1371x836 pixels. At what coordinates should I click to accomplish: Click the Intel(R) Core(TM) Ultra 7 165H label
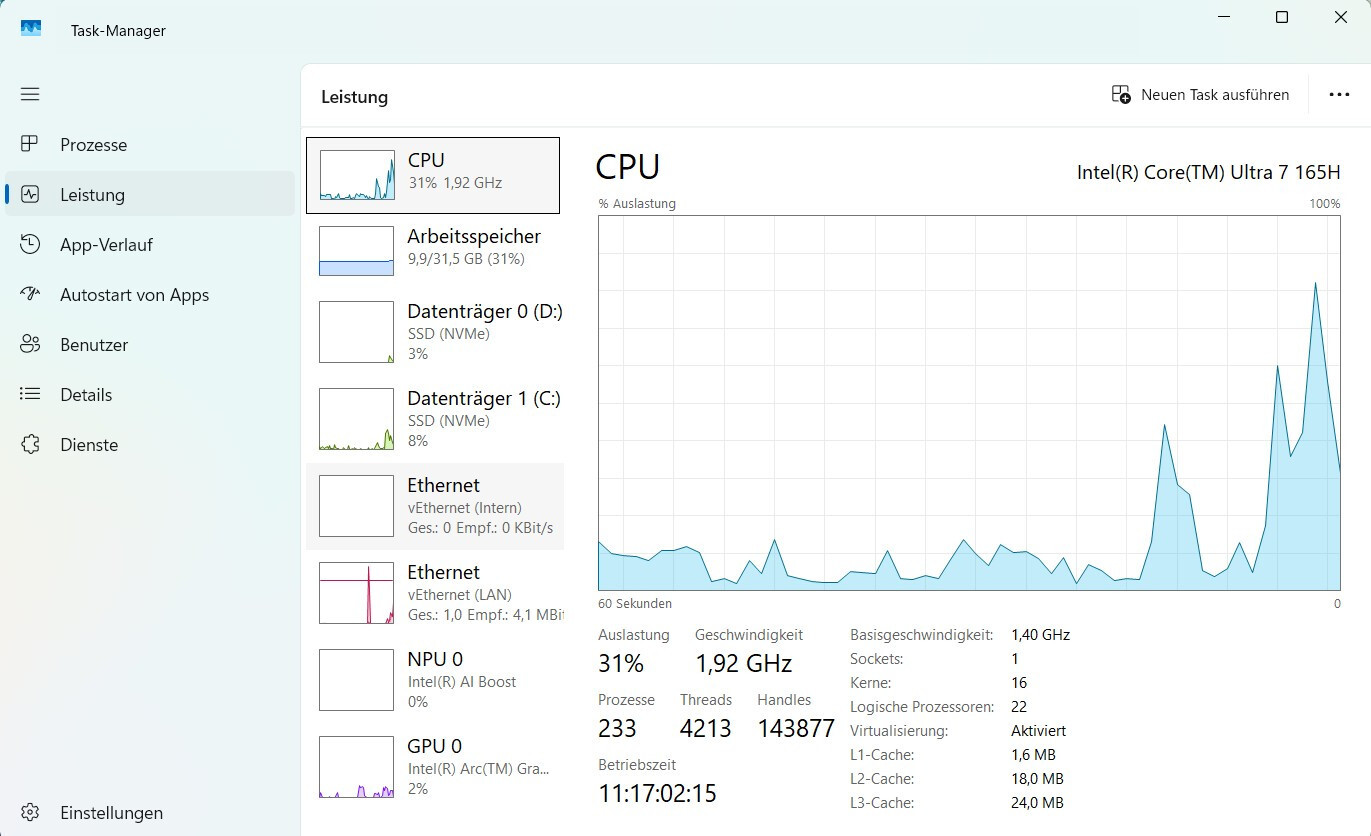tap(1208, 172)
